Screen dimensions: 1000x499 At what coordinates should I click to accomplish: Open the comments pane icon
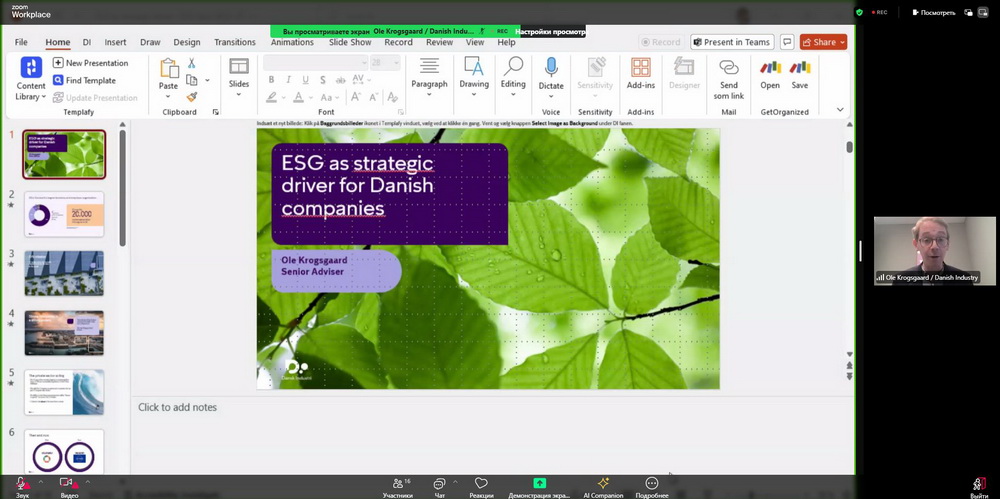pos(788,42)
